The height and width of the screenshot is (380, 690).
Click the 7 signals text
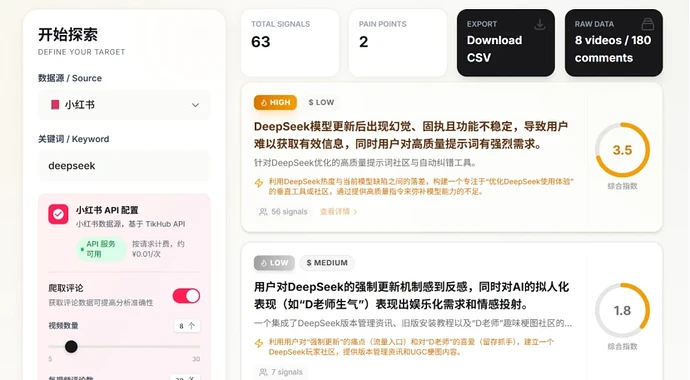286,373
